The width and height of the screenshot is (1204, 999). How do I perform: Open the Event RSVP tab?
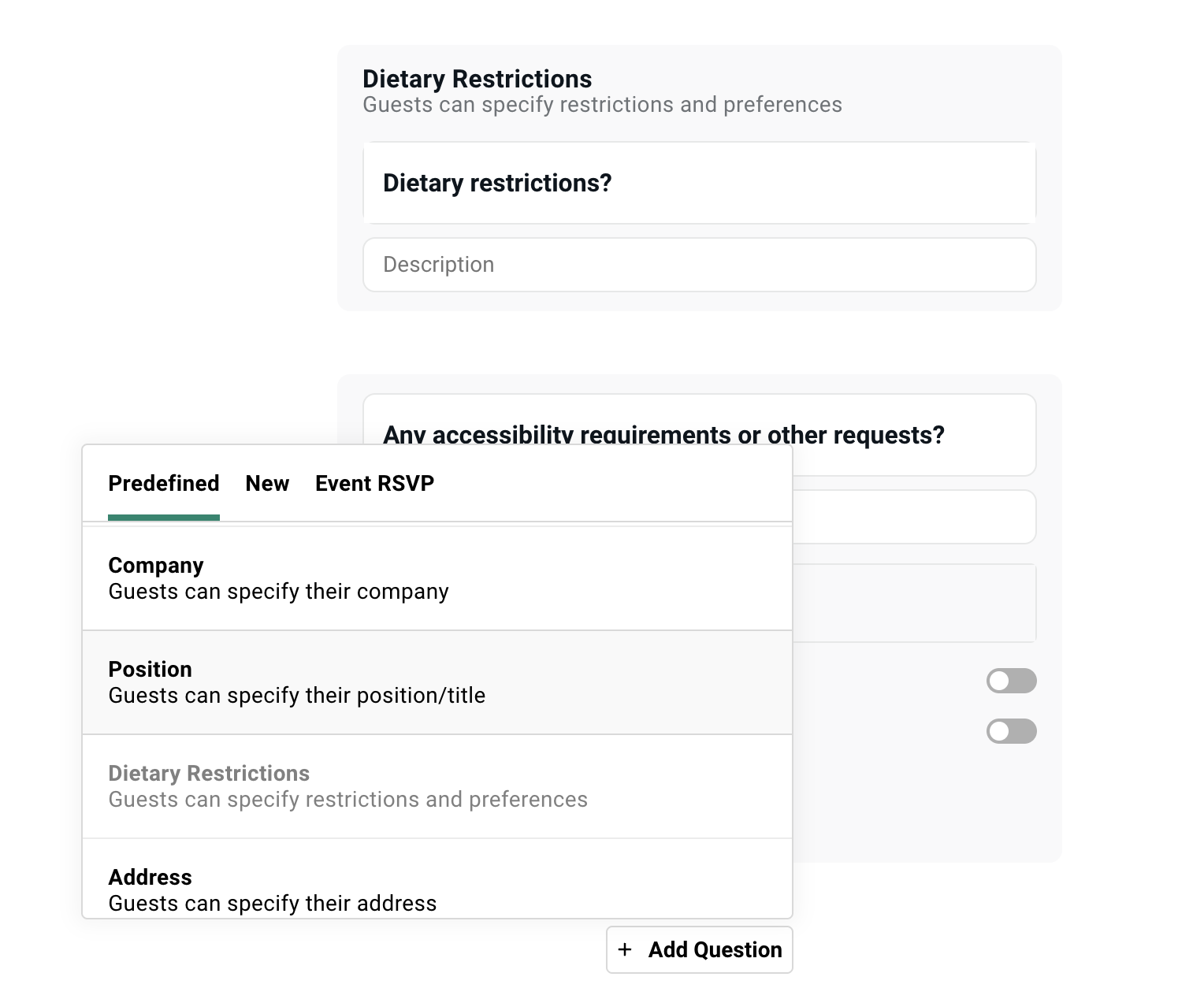pyautogui.click(x=374, y=483)
